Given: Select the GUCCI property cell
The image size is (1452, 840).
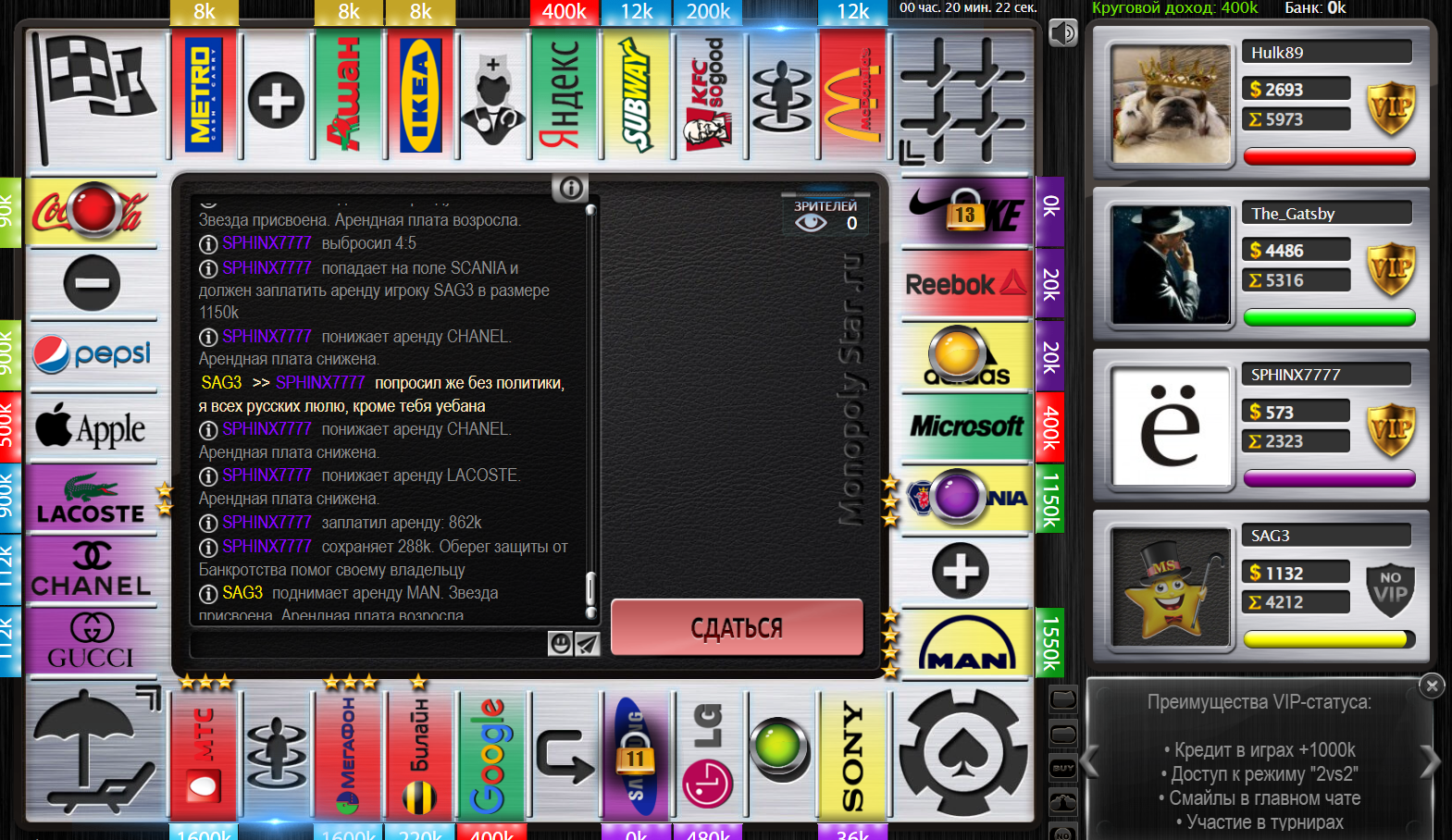Looking at the screenshot, I should (x=93, y=643).
